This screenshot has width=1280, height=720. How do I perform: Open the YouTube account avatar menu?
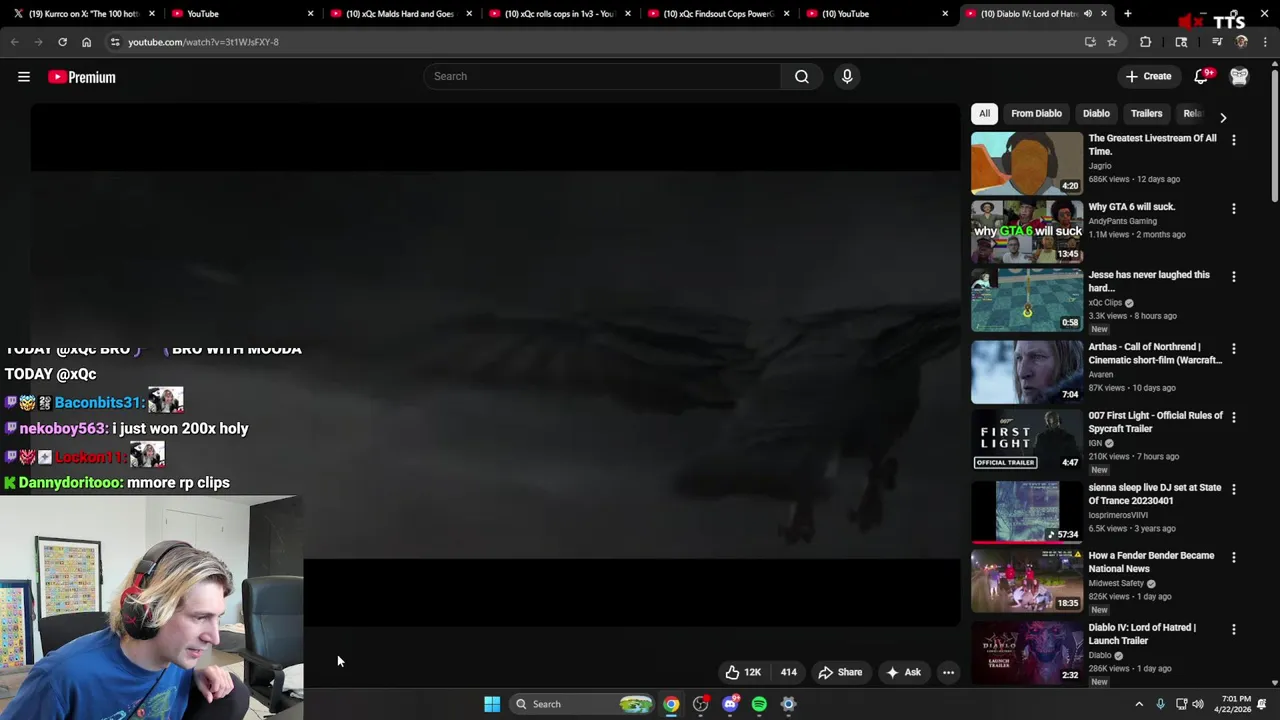tap(1239, 77)
